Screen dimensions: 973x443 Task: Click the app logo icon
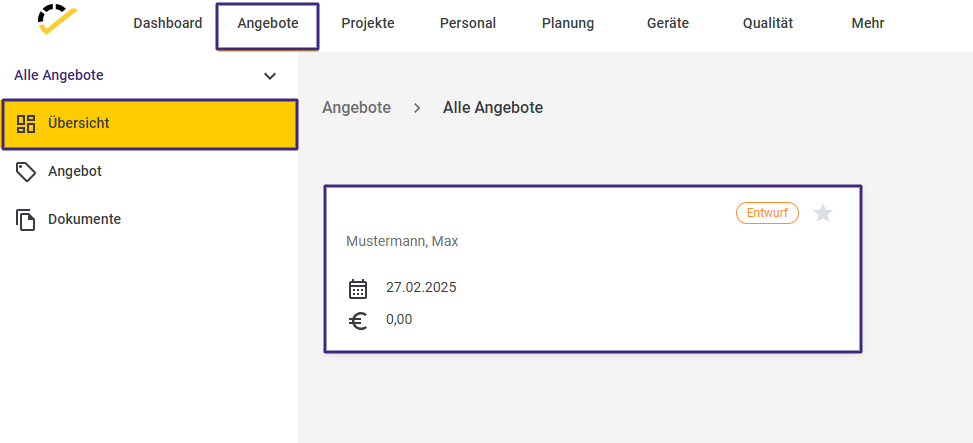pyautogui.click(x=57, y=20)
